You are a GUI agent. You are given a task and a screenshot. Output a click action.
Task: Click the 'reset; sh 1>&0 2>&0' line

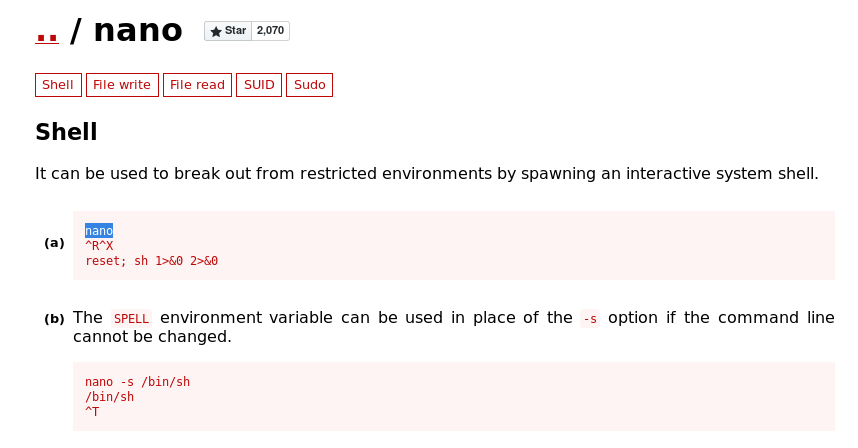pos(151,261)
